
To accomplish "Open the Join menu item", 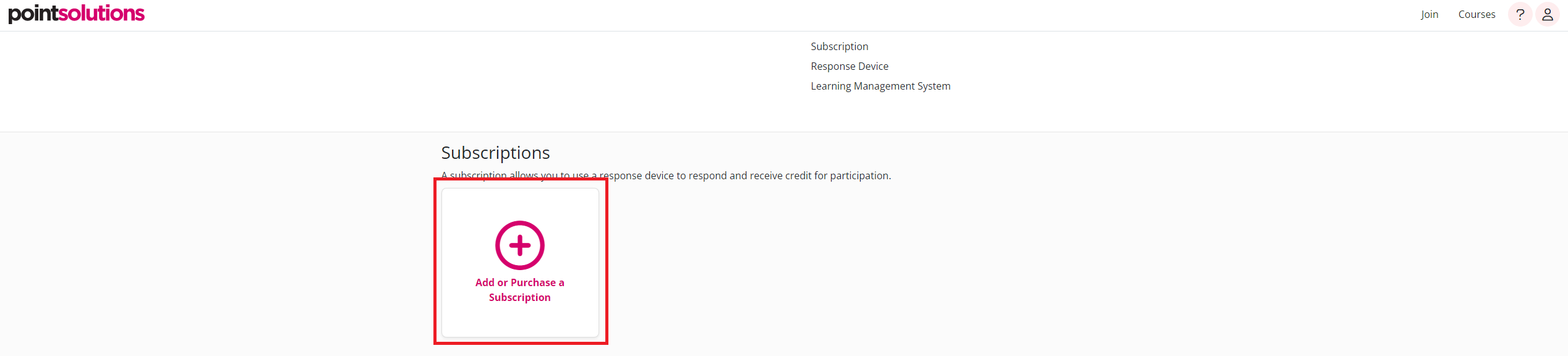I will (x=1429, y=14).
